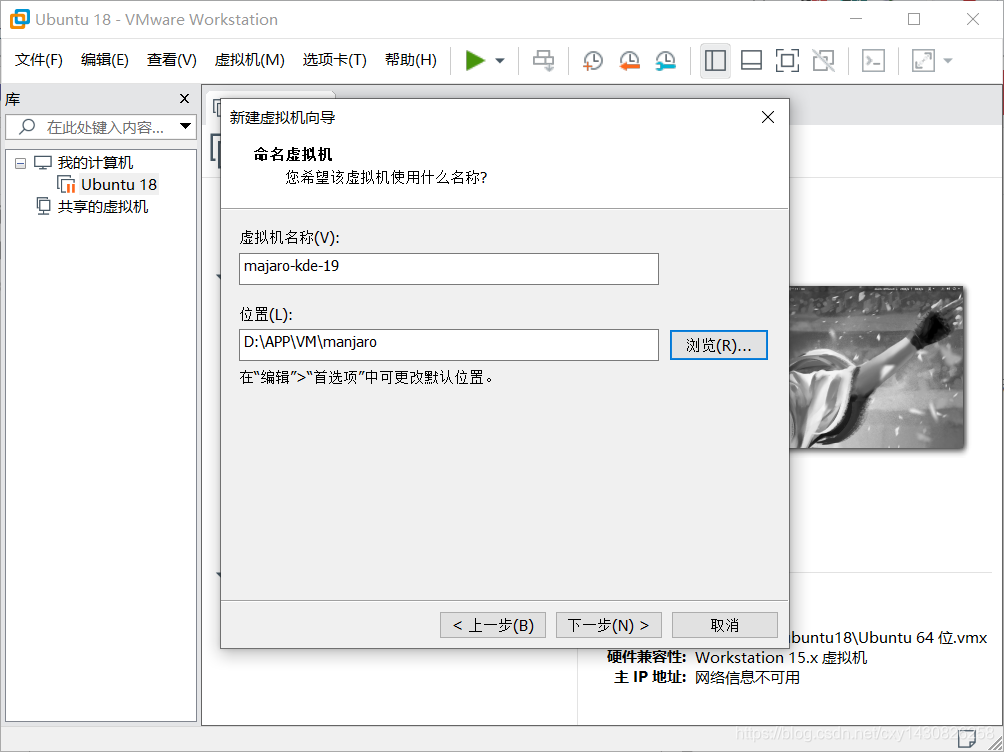This screenshot has width=1004, height=752.
Task: Click the 网络信息不可用 text
Action: 747,678
